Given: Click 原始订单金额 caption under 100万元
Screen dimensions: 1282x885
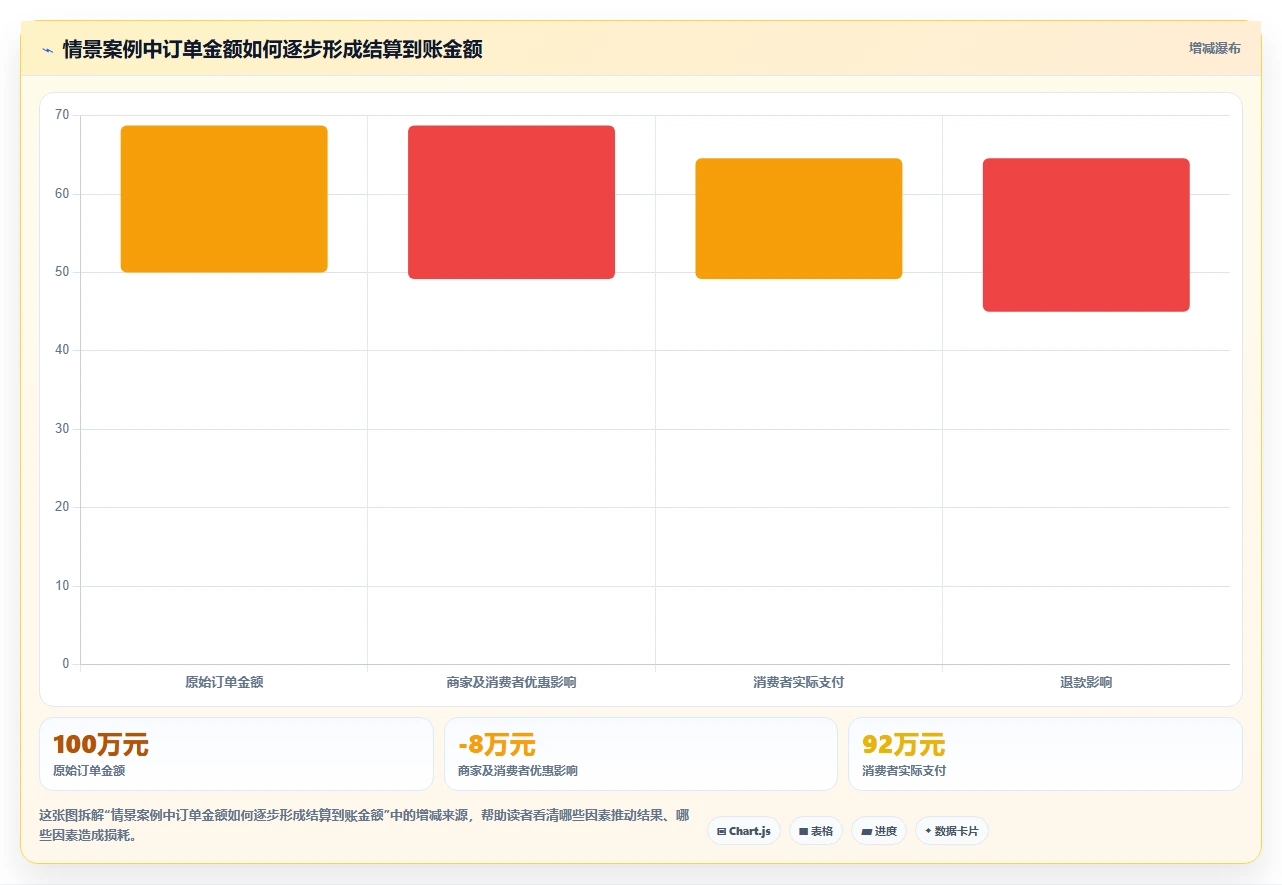Looking at the screenshot, I should point(89,771).
